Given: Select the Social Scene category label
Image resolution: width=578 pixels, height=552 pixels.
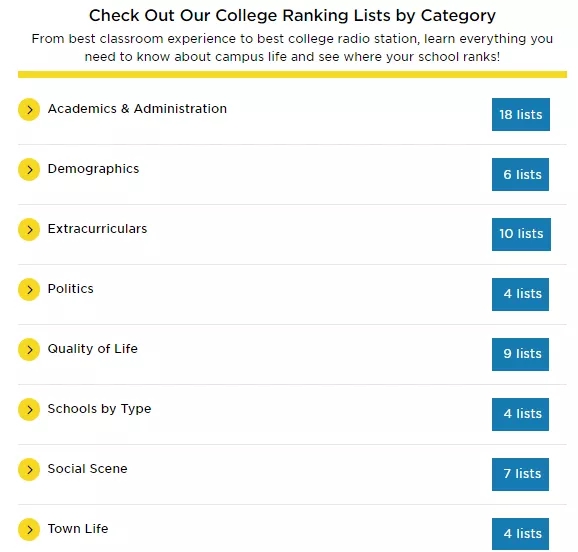Looking at the screenshot, I should 87,469.
